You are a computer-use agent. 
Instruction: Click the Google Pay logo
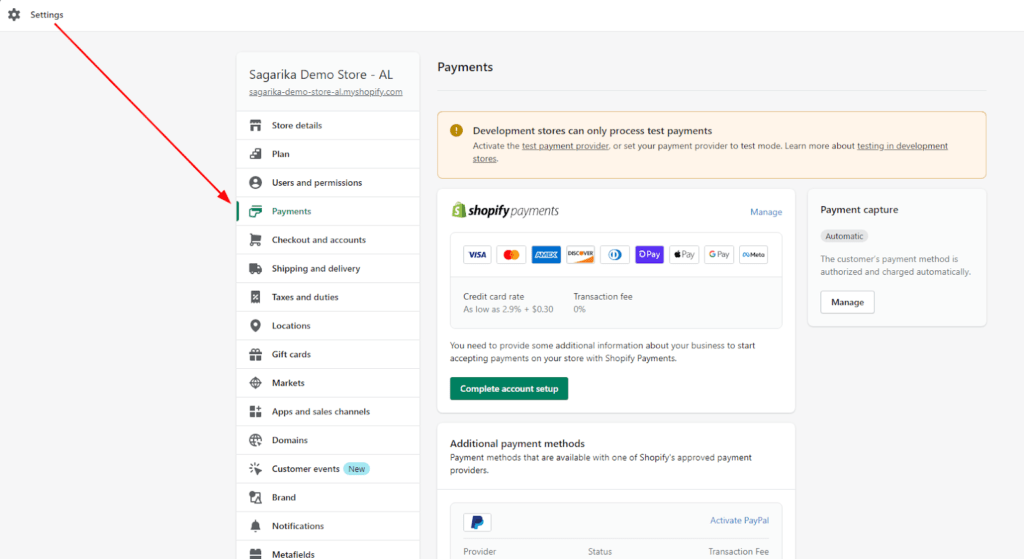[718, 255]
